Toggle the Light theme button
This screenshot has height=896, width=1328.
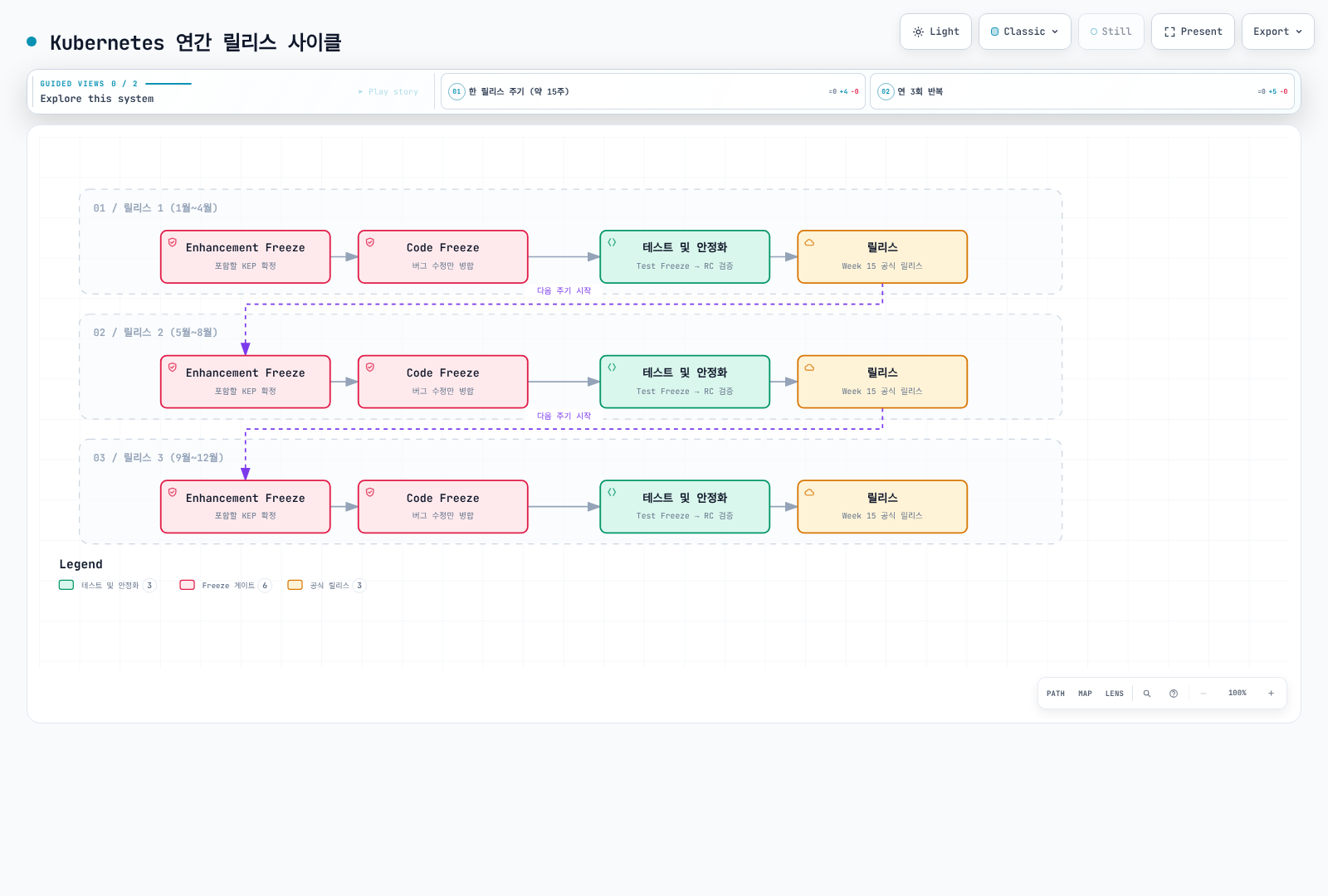pyautogui.click(x=935, y=32)
